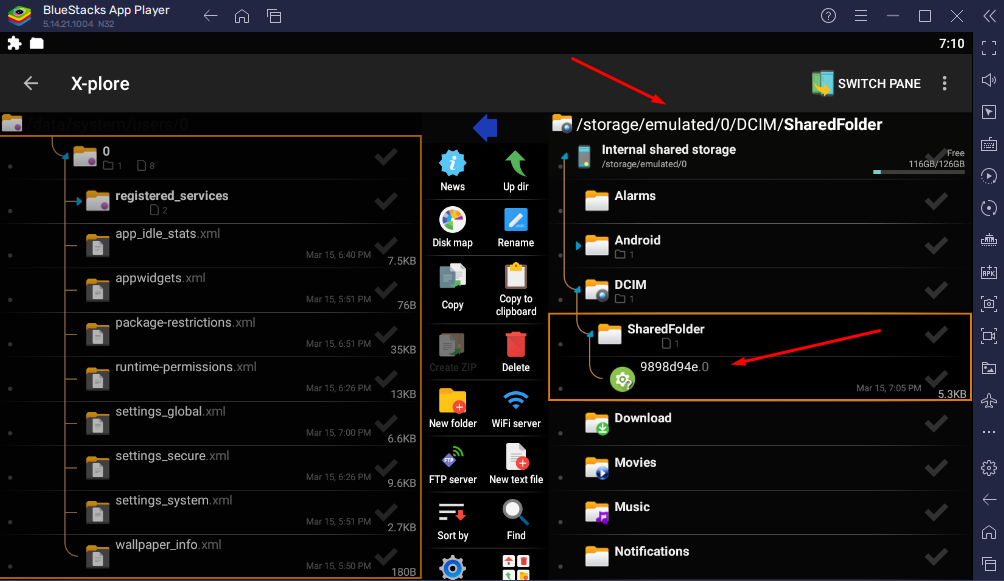Open the Notifications folder

coord(760,557)
